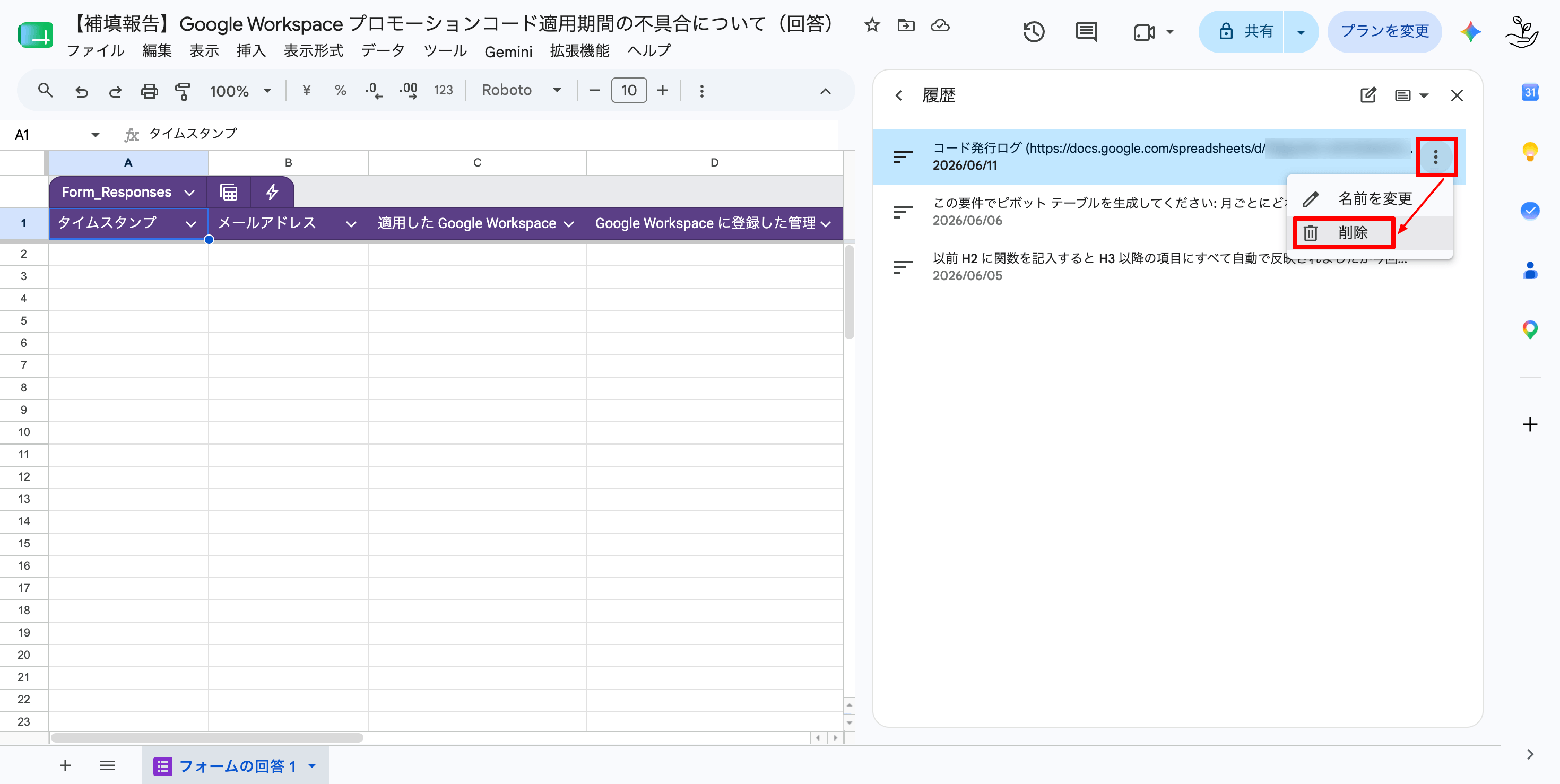Open the version history clock icon
The height and width of the screenshot is (784, 1560).
tap(1034, 31)
